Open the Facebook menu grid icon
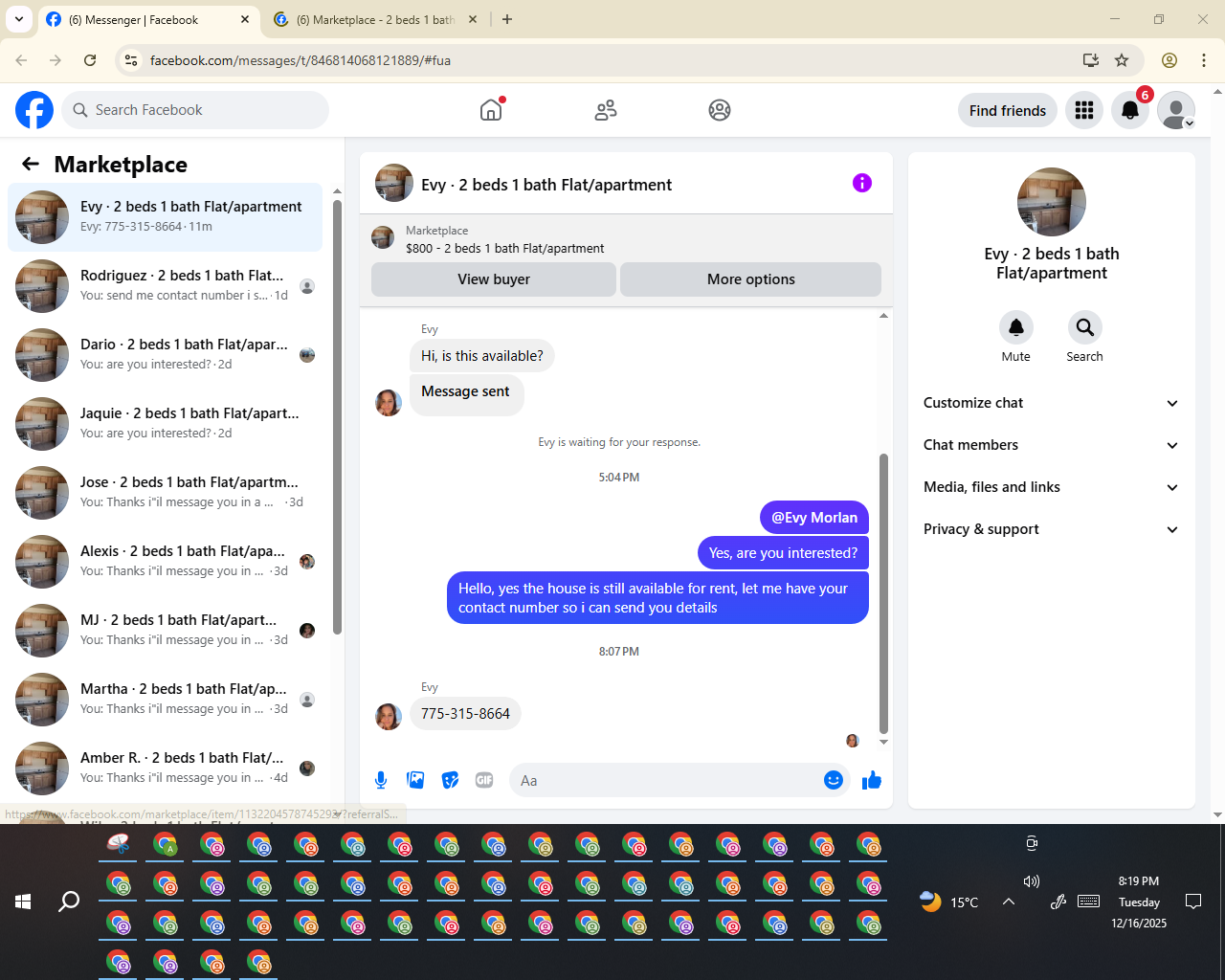 (1084, 110)
